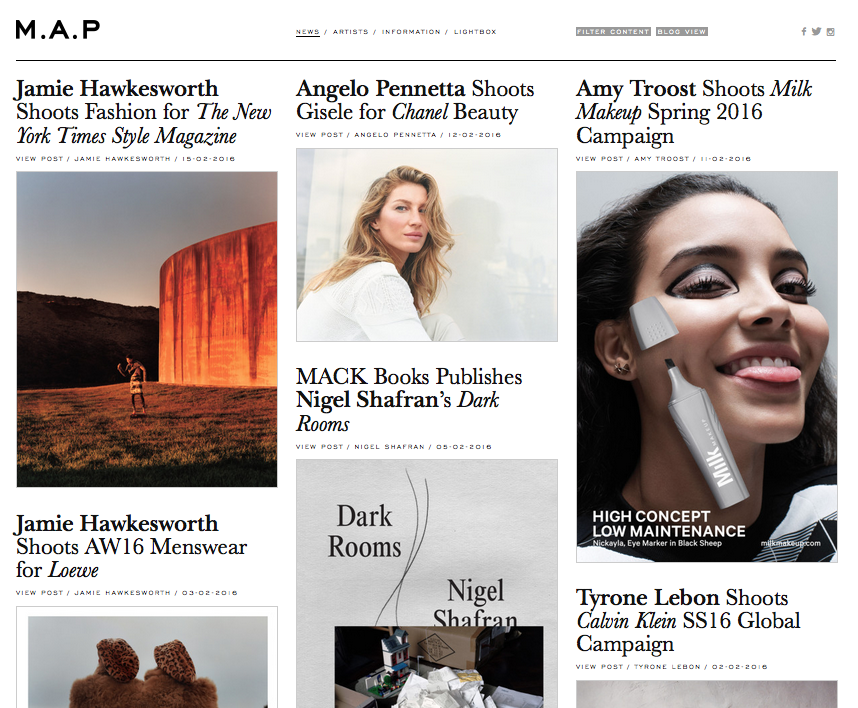Go to the Artists page

pos(351,32)
